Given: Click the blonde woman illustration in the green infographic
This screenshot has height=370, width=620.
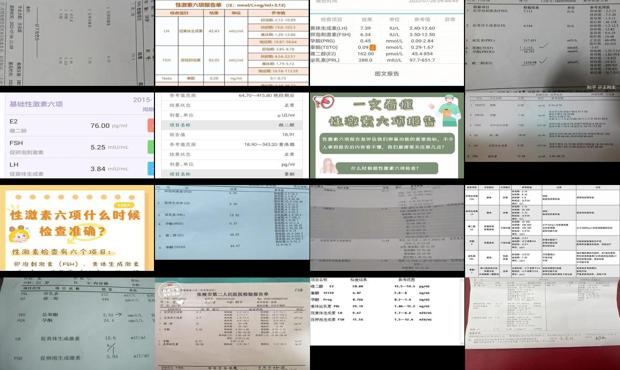Looking at the screenshot, I should pos(327,166).
